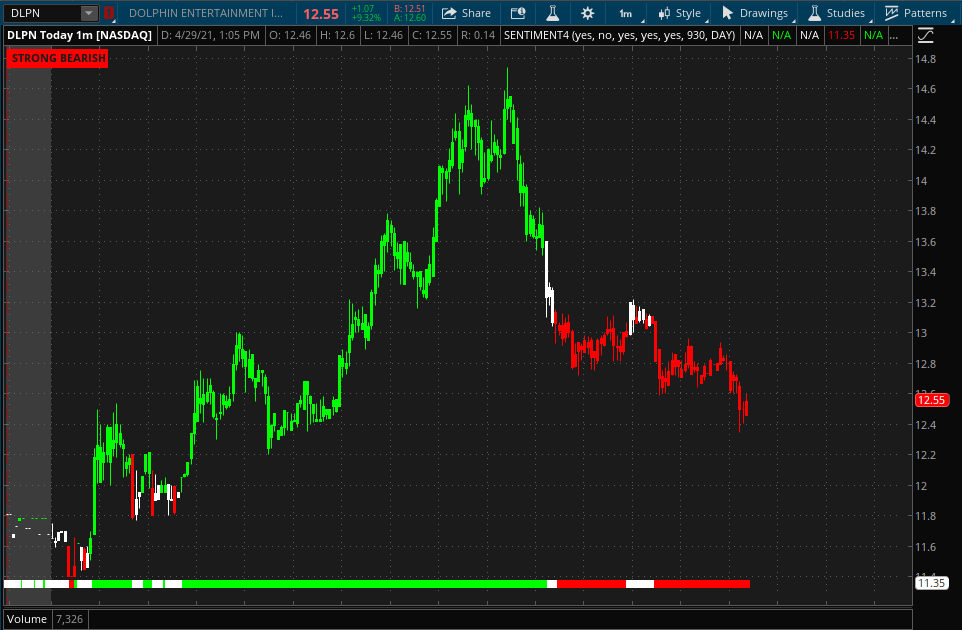
Task: Open the 1m timeframe selector
Action: (626, 13)
